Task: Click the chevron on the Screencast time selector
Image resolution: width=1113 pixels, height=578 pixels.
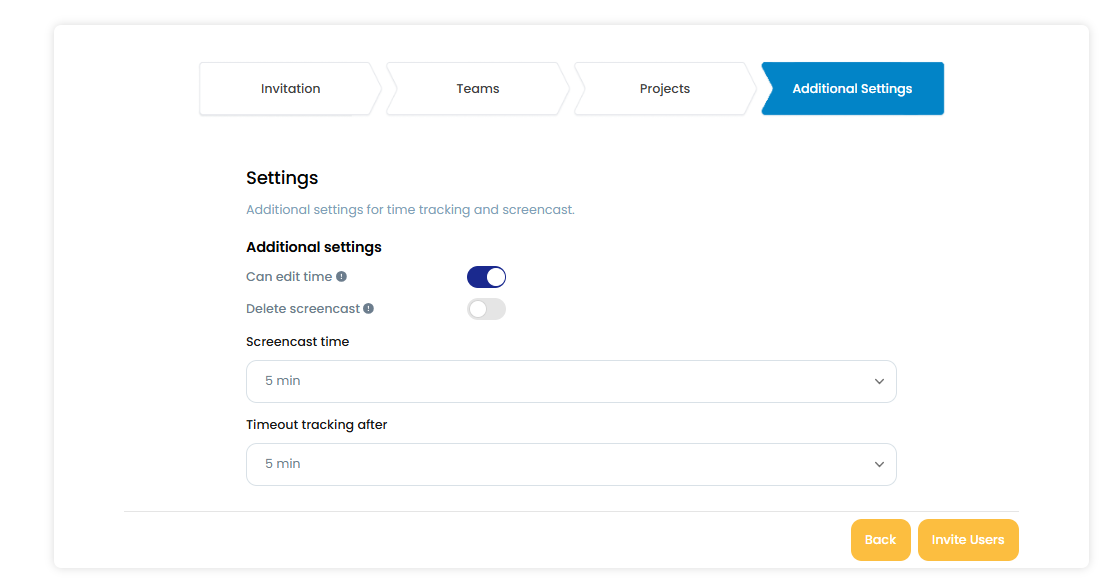Action: [x=879, y=381]
